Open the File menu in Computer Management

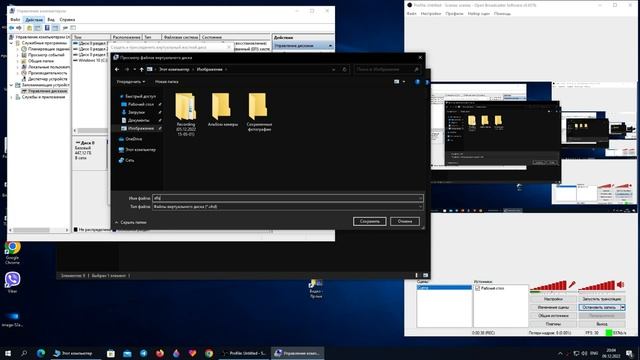point(15,20)
